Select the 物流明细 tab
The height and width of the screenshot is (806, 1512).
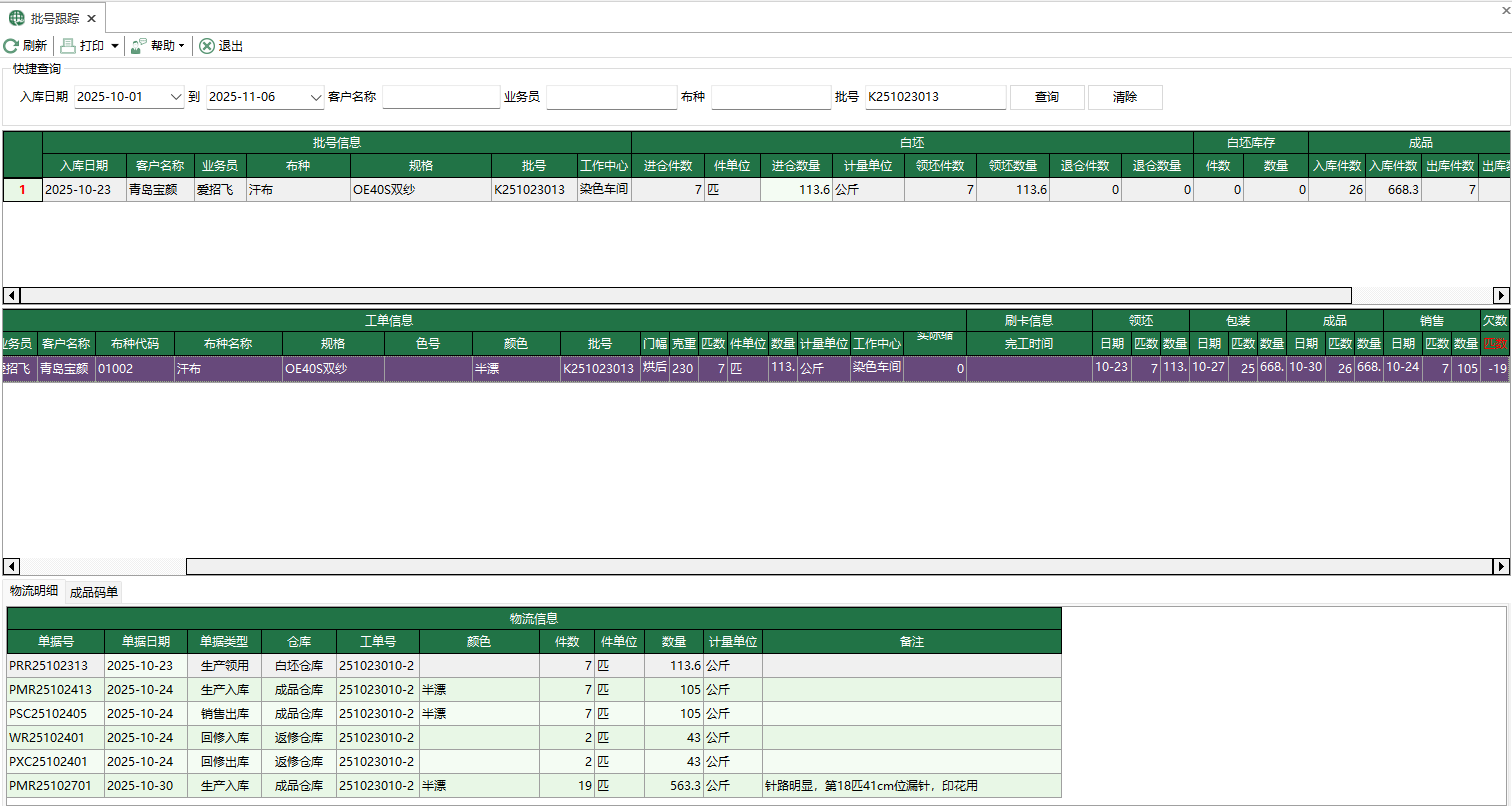click(x=34, y=591)
